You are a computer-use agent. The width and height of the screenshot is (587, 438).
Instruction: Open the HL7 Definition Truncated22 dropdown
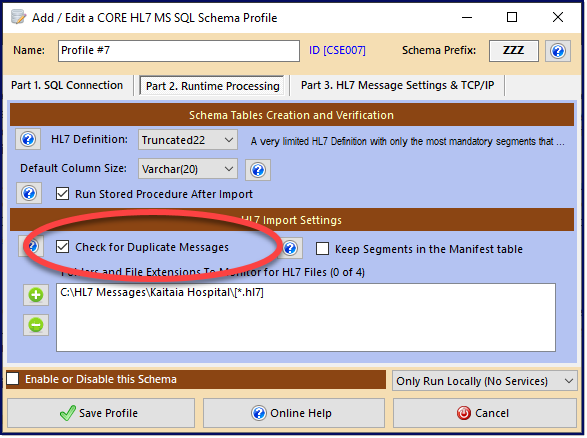tap(188, 140)
